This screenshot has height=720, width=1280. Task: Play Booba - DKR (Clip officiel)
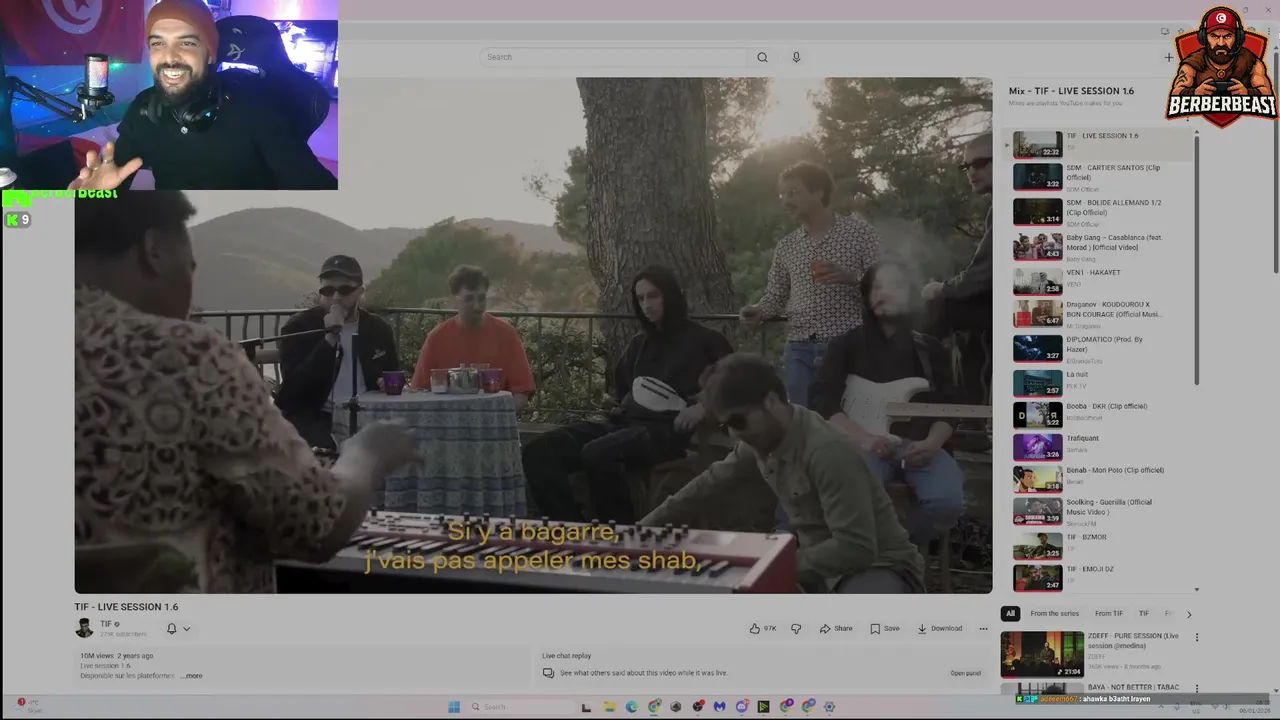click(1100, 414)
